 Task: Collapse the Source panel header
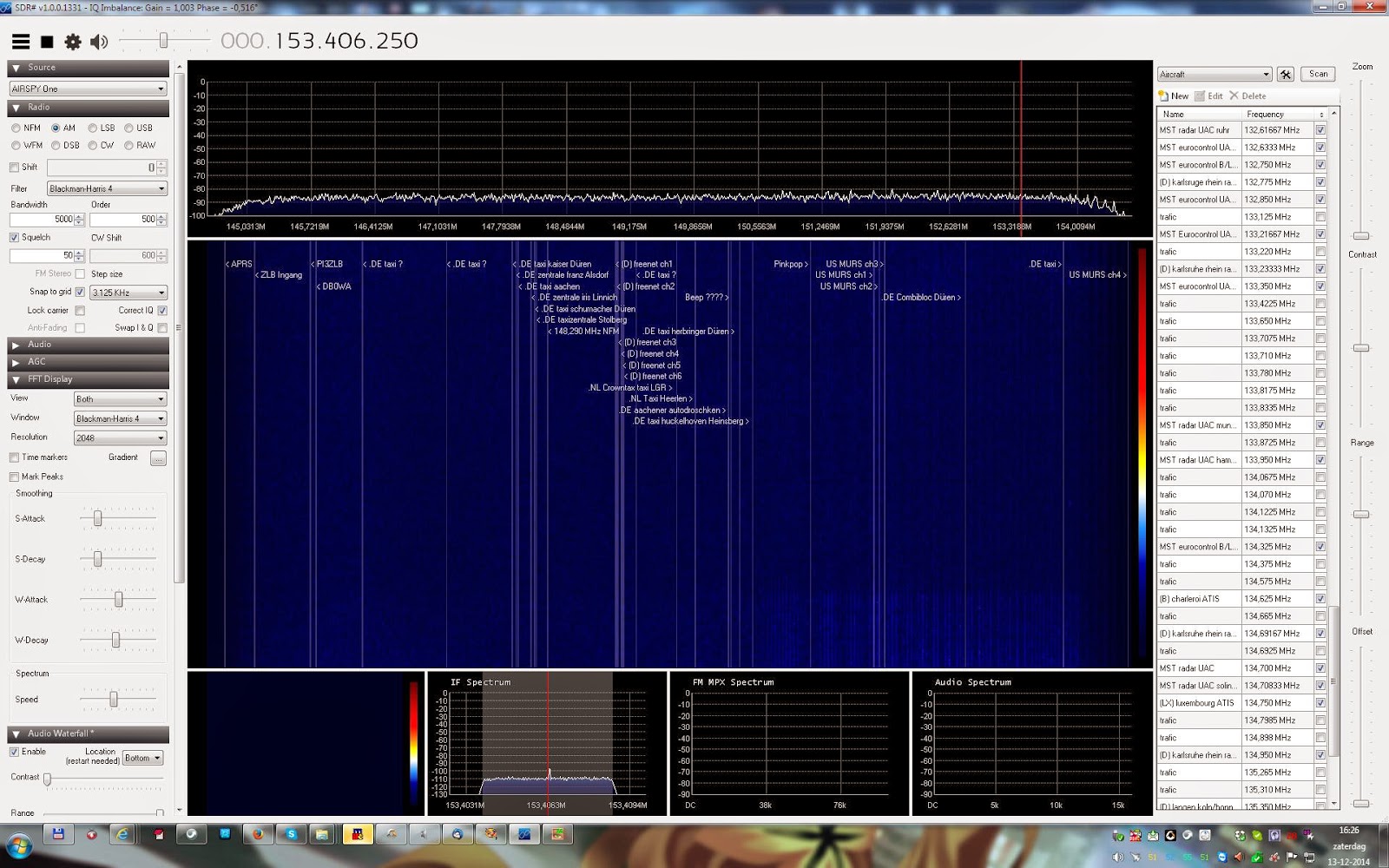coord(88,68)
